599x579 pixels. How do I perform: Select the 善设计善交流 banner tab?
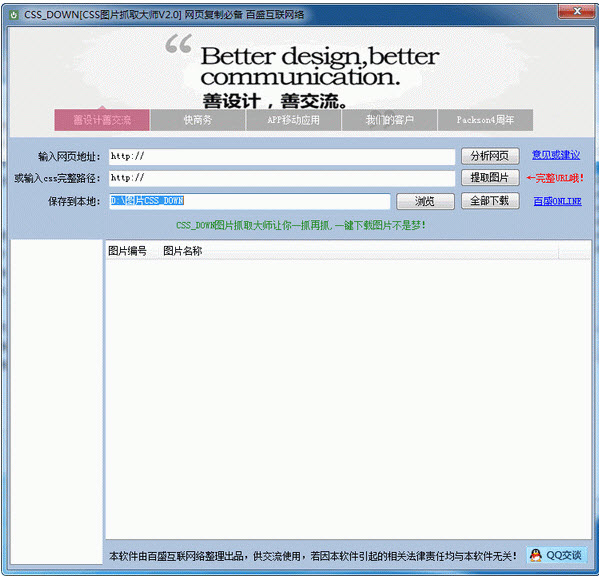click(x=102, y=120)
